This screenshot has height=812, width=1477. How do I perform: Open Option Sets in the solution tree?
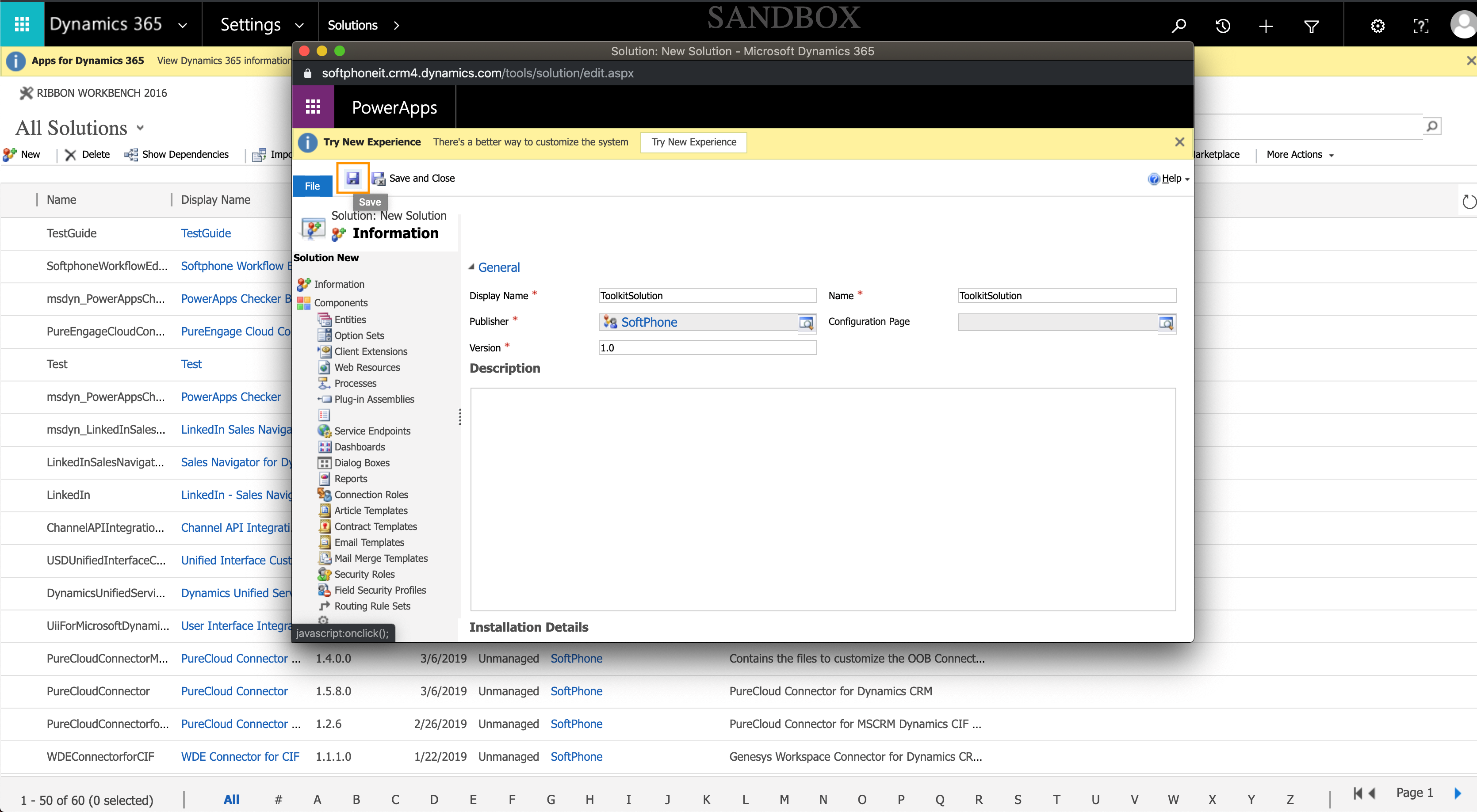[359, 335]
